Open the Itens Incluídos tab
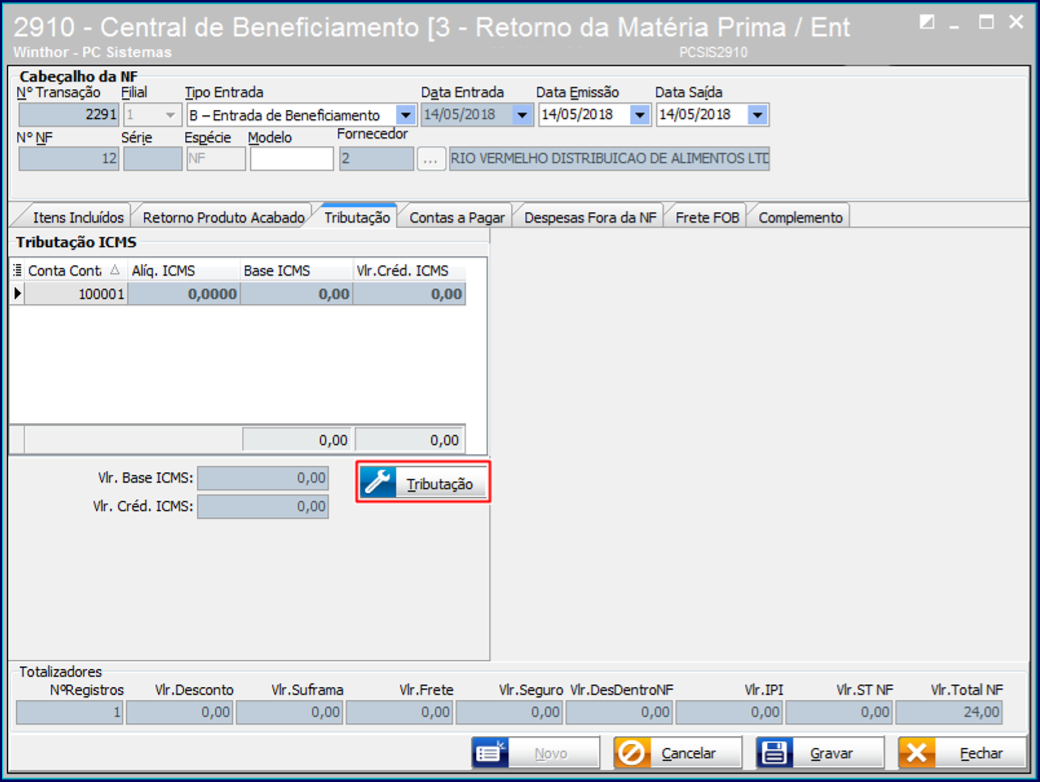The height and width of the screenshot is (782, 1040). pyautogui.click(x=78, y=218)
